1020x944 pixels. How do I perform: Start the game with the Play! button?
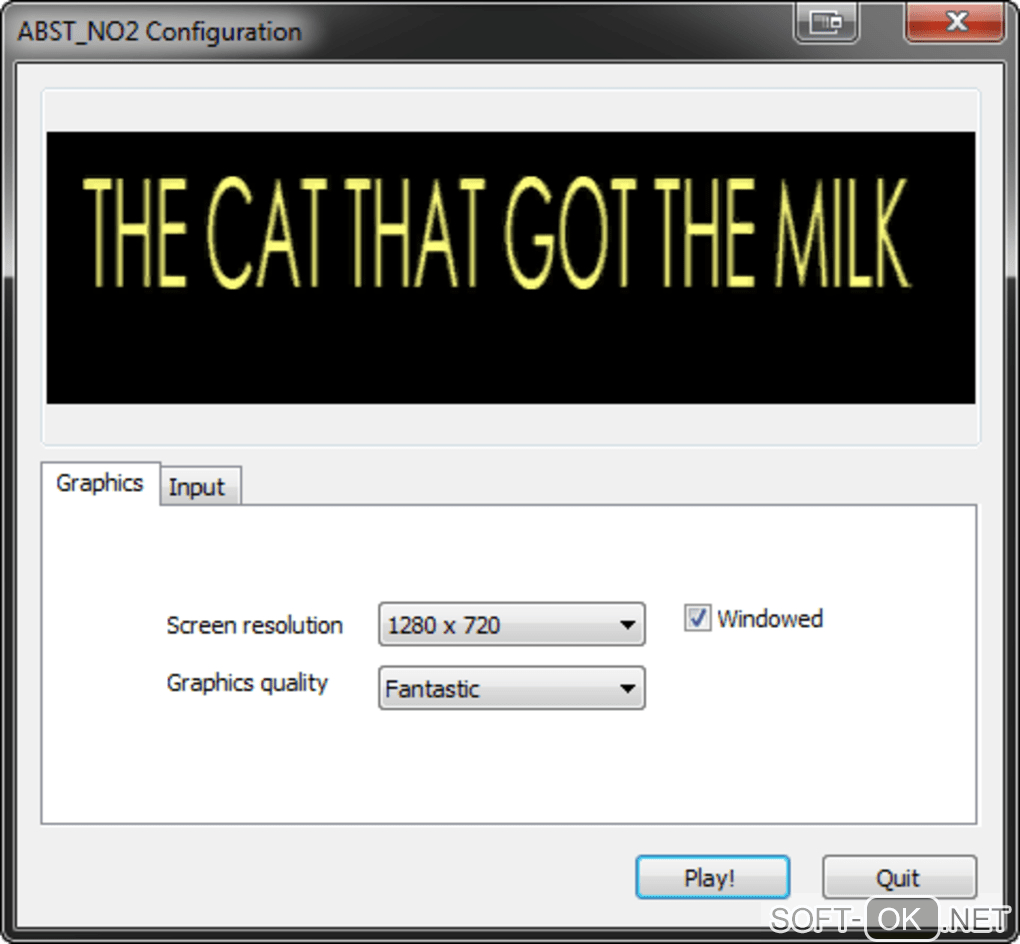point(712,877)
